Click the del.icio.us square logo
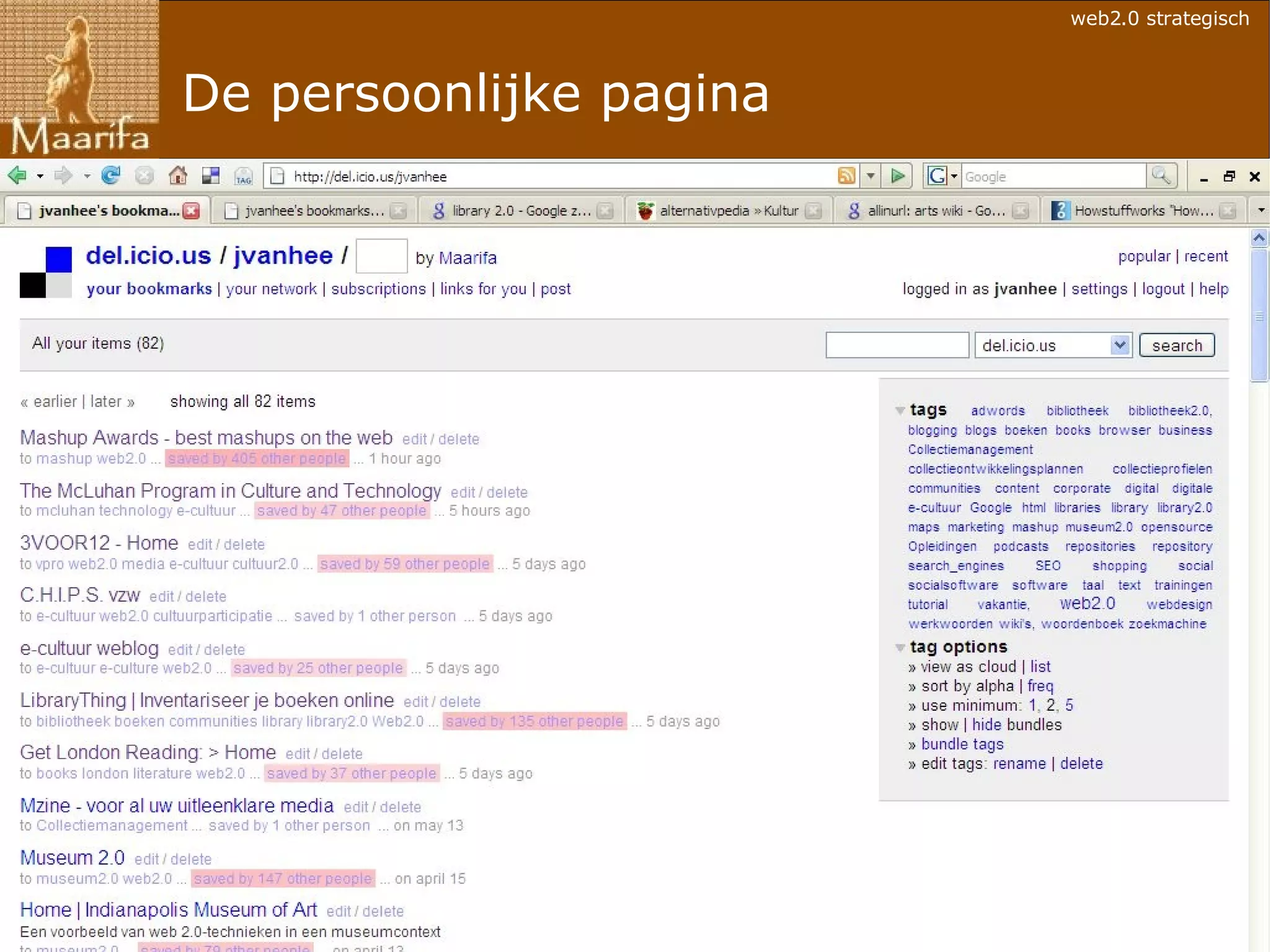This screenshot has height=952, width=1270. point(46,272)
